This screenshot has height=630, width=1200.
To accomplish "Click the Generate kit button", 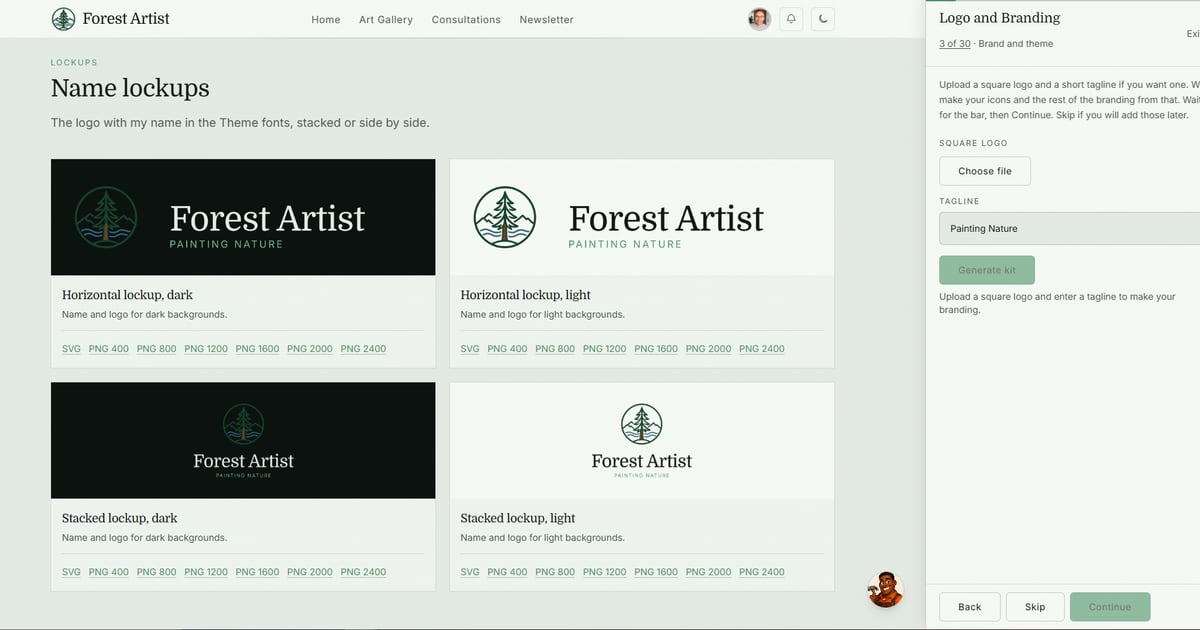I will click(x=987, y=270).
